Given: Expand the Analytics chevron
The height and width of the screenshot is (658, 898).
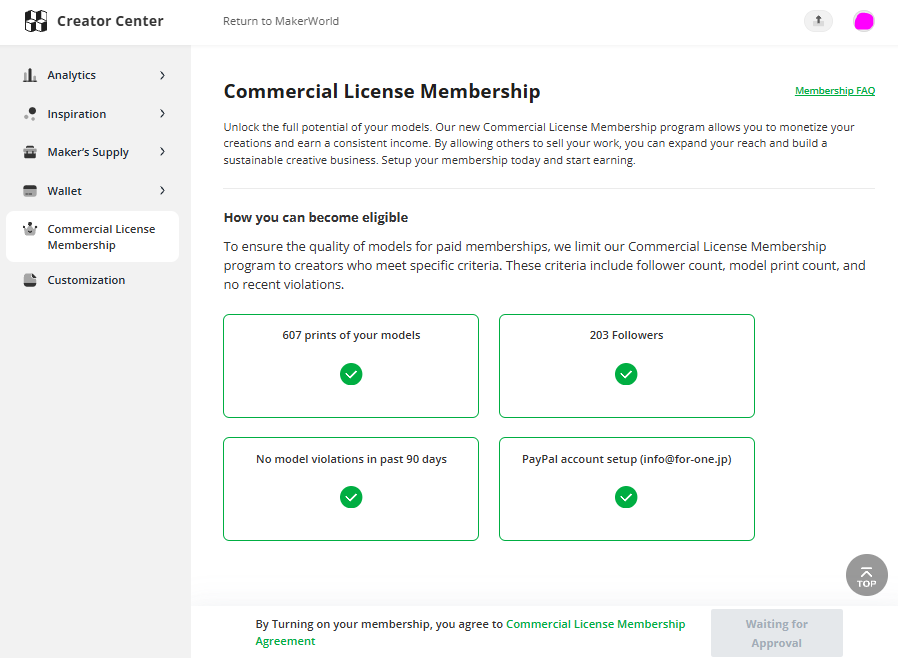Looking at the screenshot, I should pos(163,75).
